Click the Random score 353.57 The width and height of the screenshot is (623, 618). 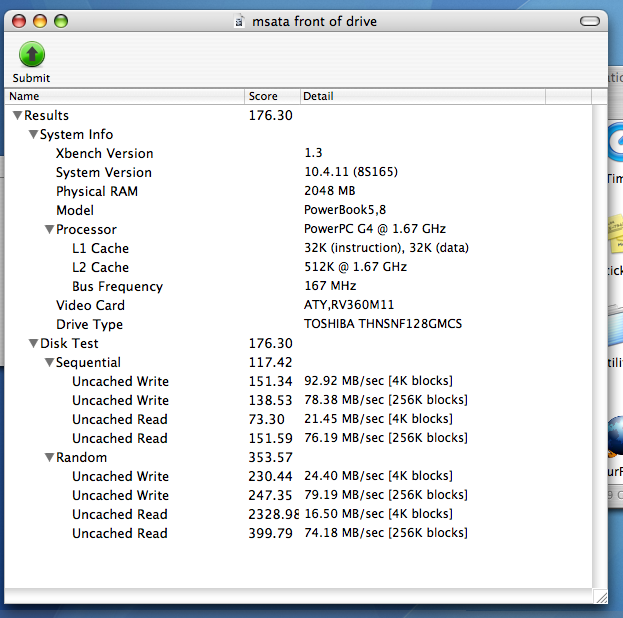pos(271,457)
